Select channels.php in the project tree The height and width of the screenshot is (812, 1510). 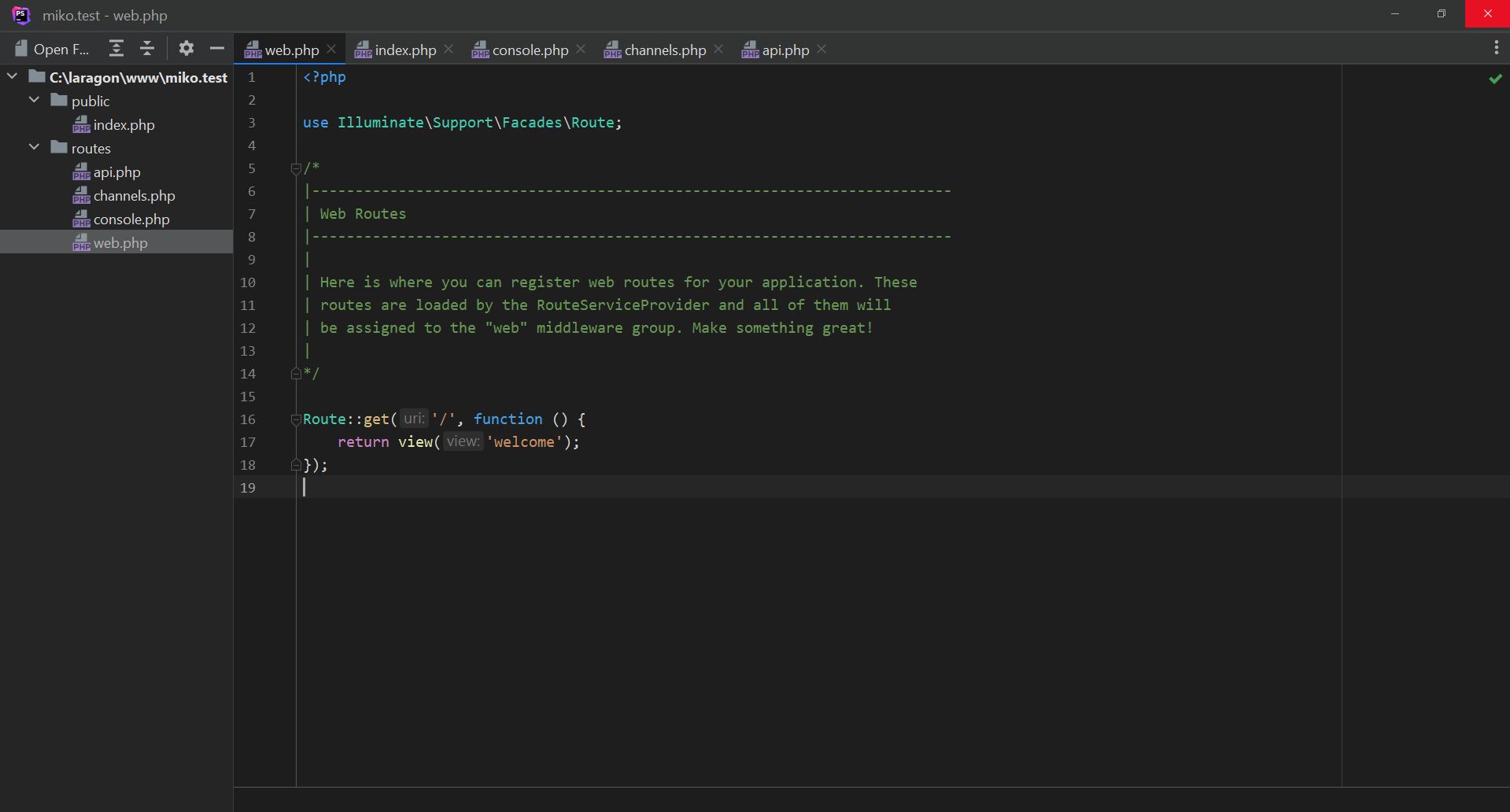point(134,196)
